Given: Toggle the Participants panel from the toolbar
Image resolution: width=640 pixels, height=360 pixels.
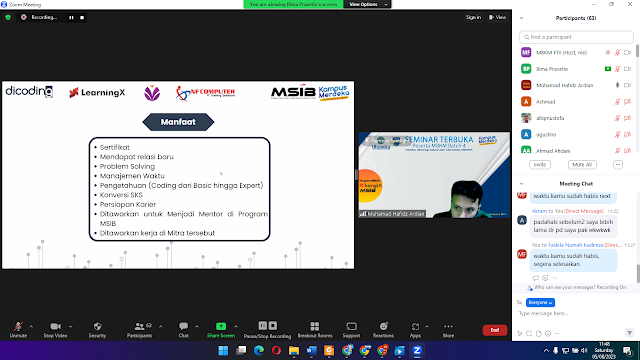Looking at the screenshot, I should click(x=139, y=329).
